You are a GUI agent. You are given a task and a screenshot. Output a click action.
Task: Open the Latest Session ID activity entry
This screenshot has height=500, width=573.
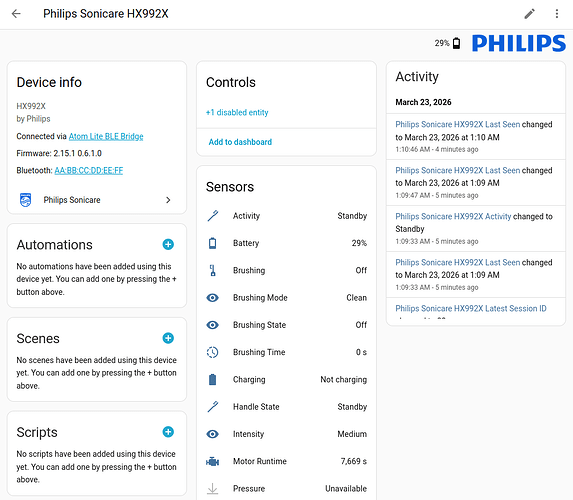click(471, 308)
